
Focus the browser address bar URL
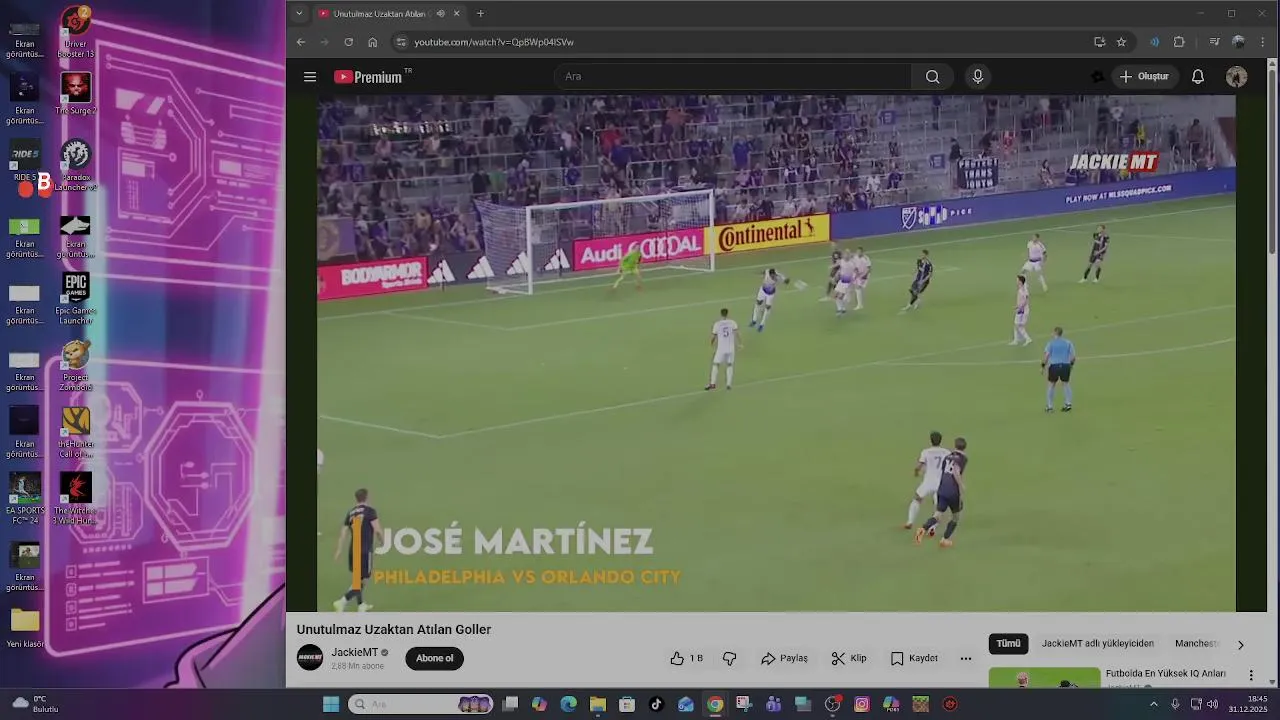(494, 42)
